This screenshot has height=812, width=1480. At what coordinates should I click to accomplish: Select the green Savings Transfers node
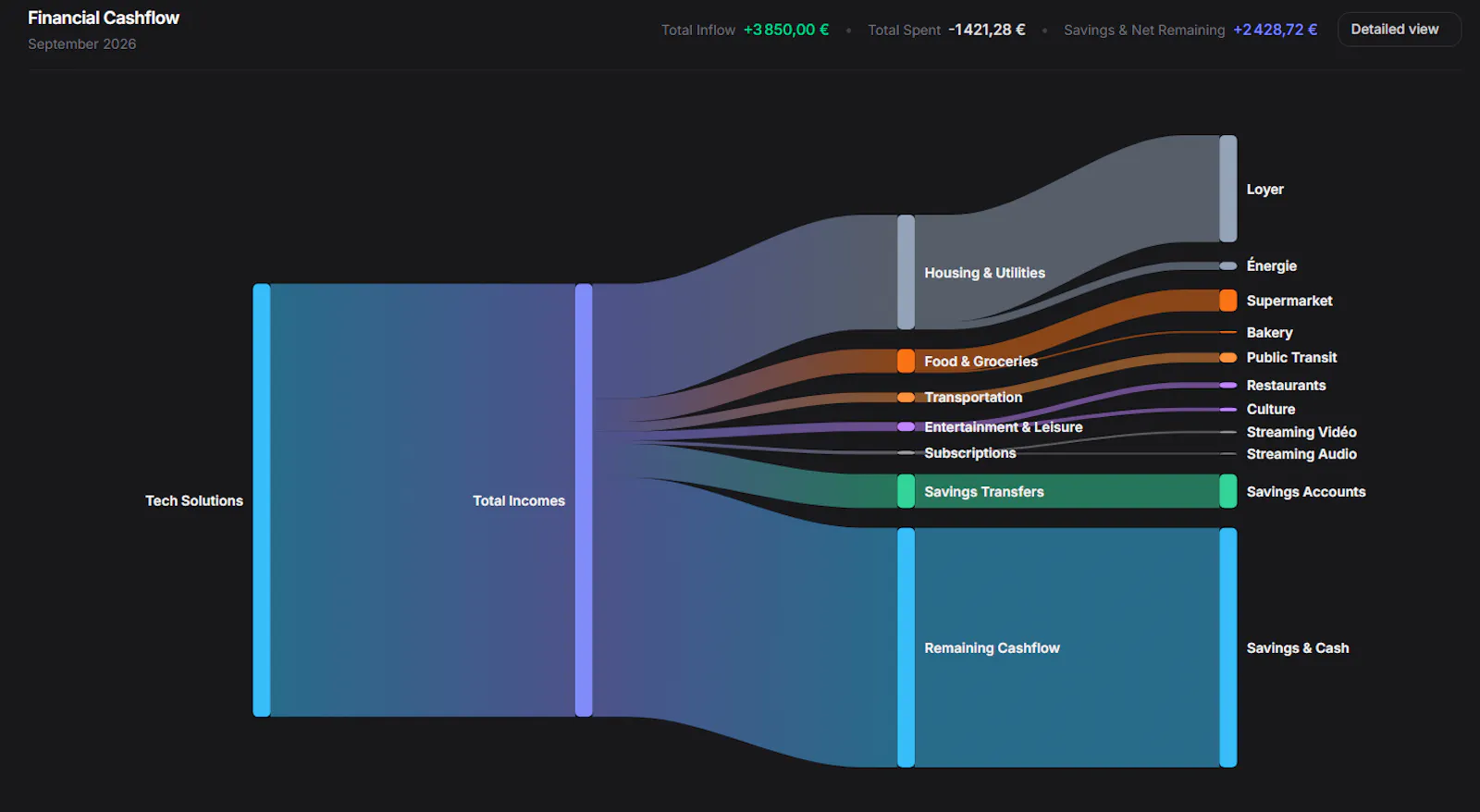pyautogui.click(x=906, y=491)
